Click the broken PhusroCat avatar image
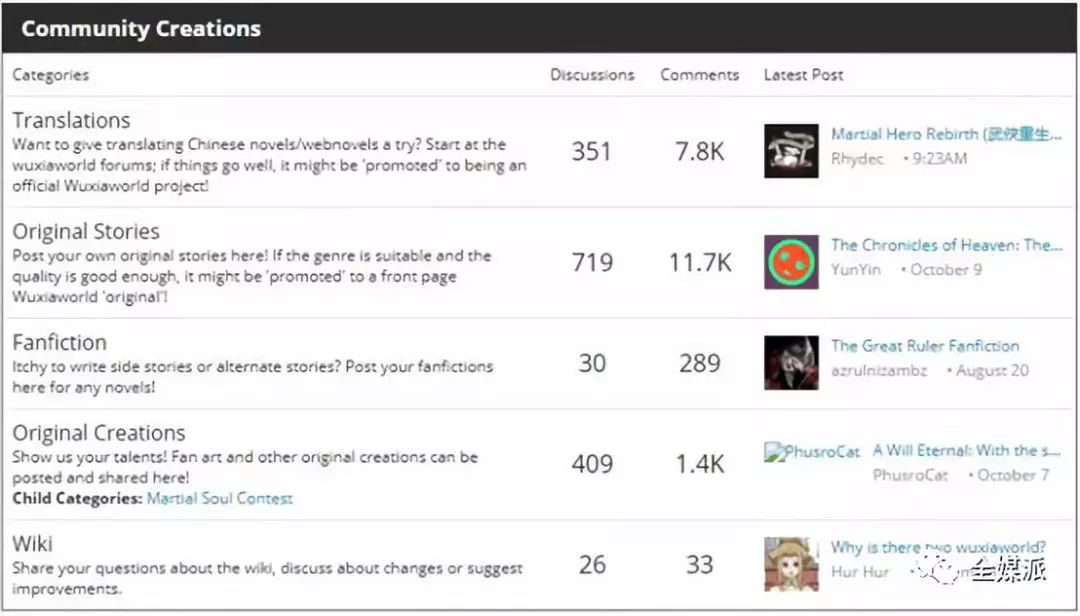This screenshot has width=1080, height=616. 811,452
